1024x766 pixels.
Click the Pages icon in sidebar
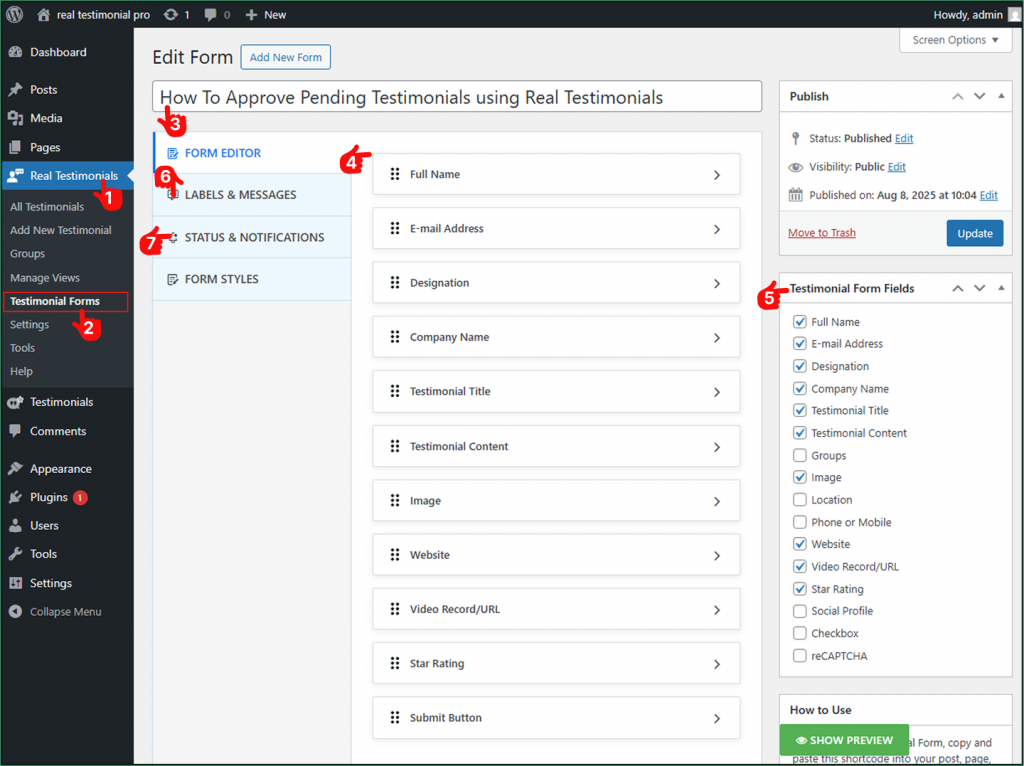[16, 147]
